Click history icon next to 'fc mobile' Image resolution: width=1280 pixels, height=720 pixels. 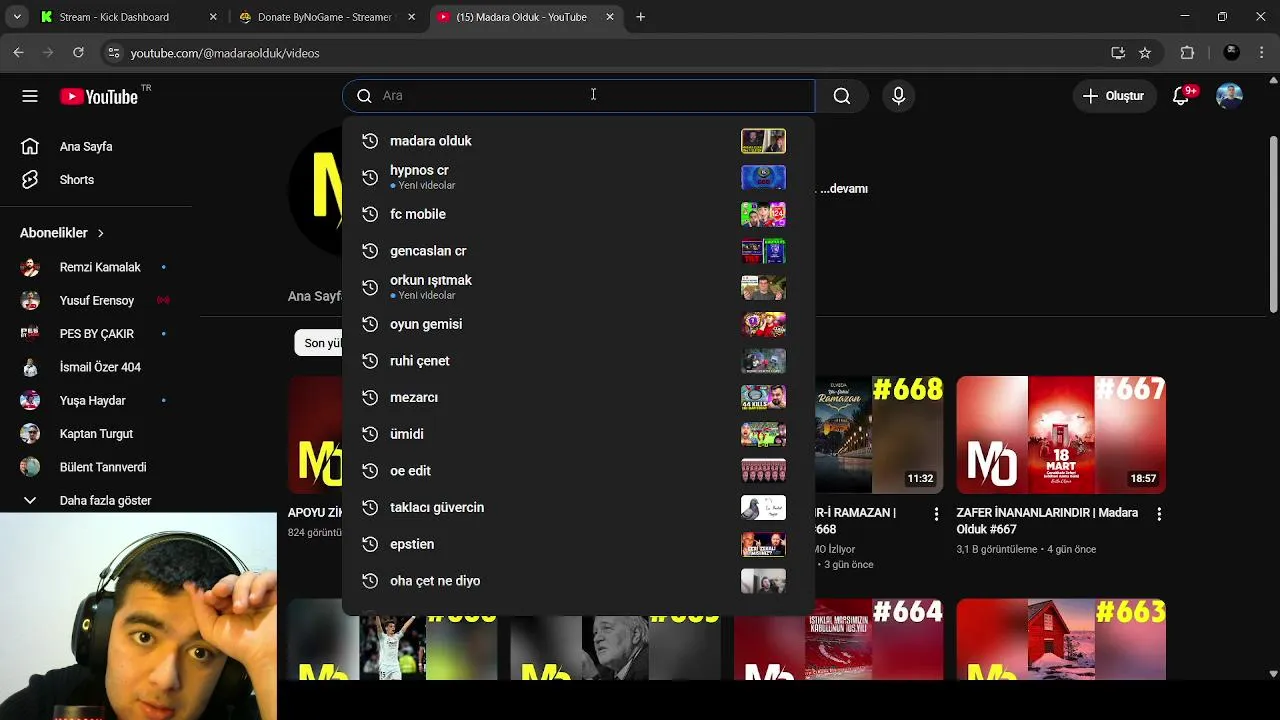[370, 214]
